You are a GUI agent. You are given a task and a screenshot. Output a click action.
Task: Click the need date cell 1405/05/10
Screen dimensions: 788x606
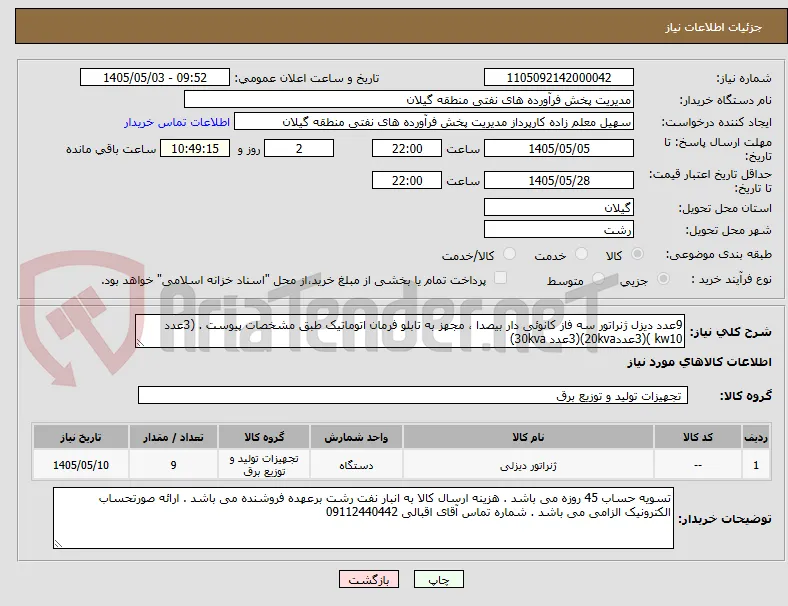81,465
